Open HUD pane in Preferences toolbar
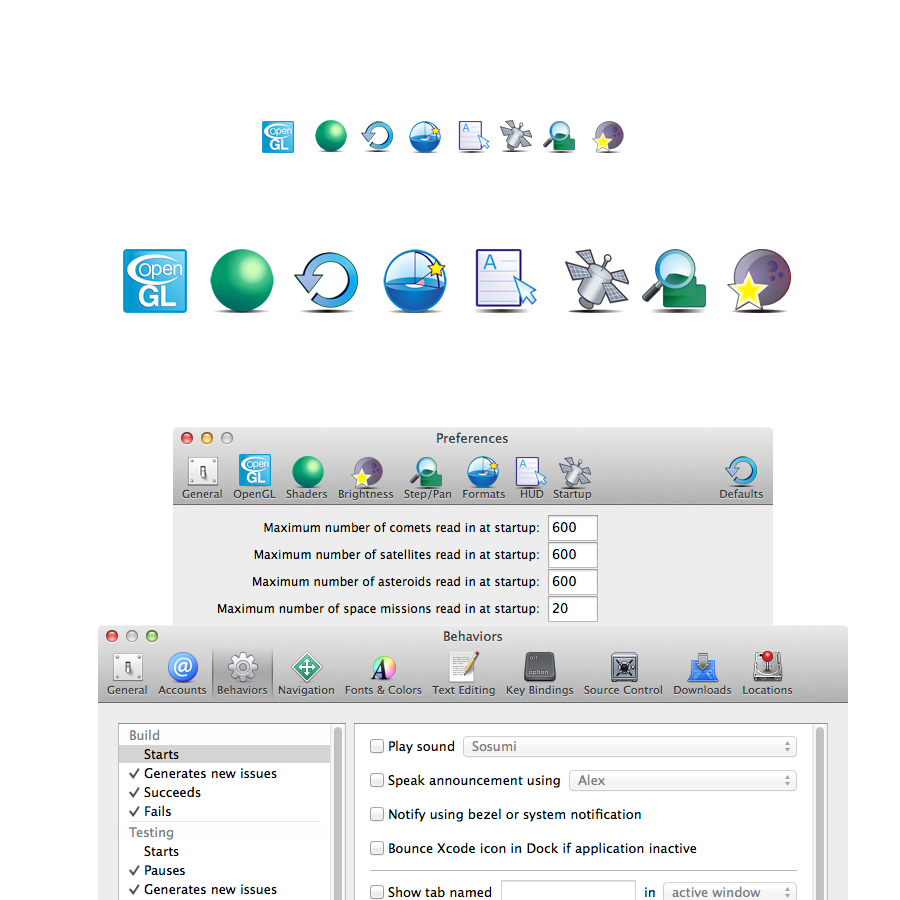The image size is (900, 900). [531, 478]
